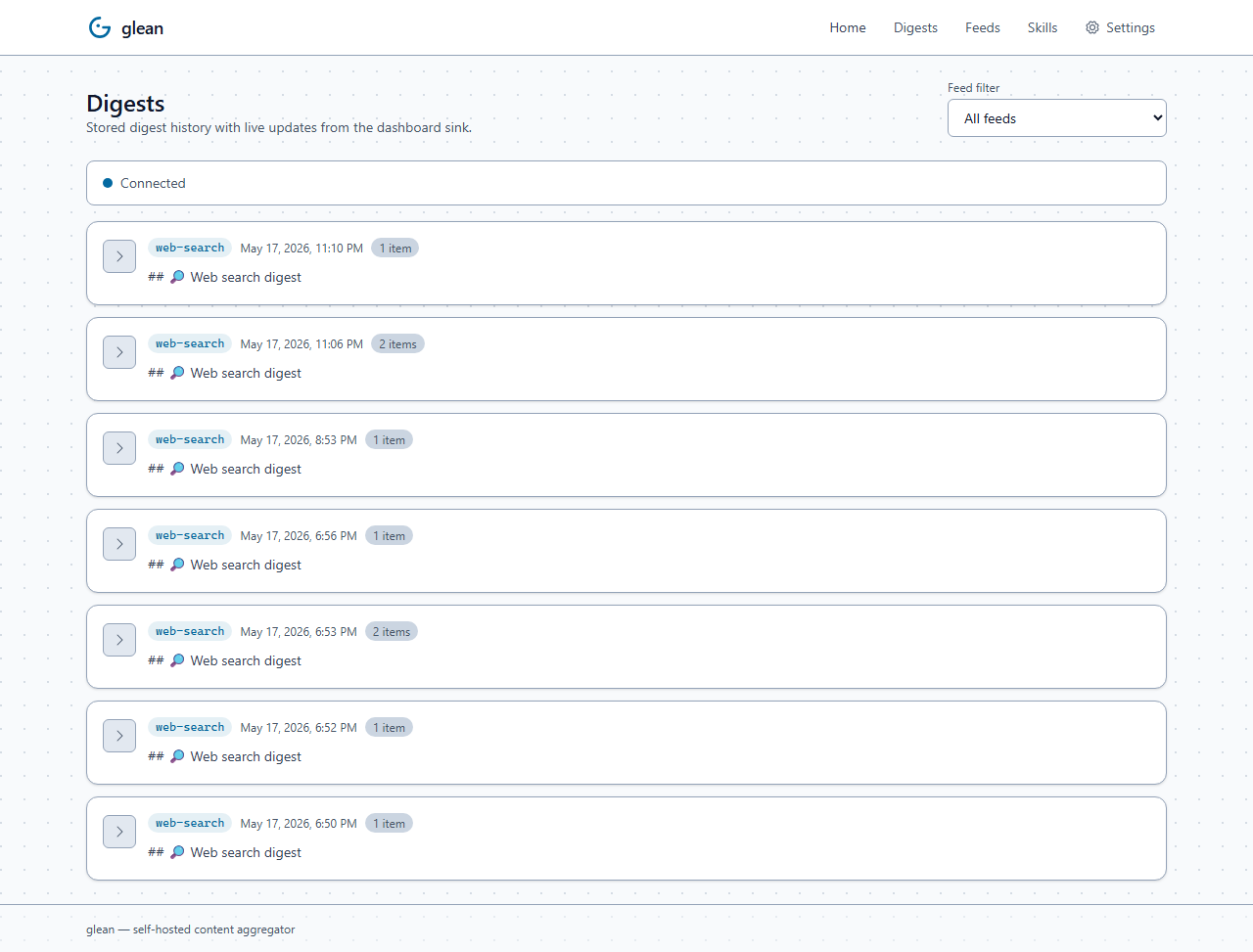Expand the 6:53 PM digest entry

tap(119, 640)
